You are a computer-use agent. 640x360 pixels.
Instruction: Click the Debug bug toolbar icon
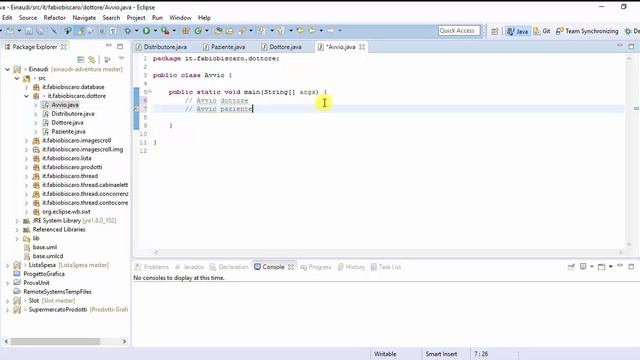coord(128,31)
